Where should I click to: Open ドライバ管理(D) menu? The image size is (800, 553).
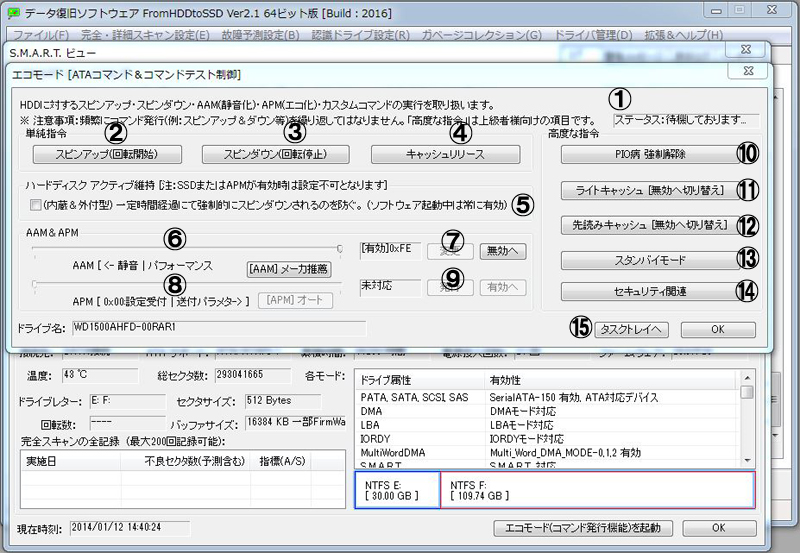pyautogui.click(x=593, y=35)
